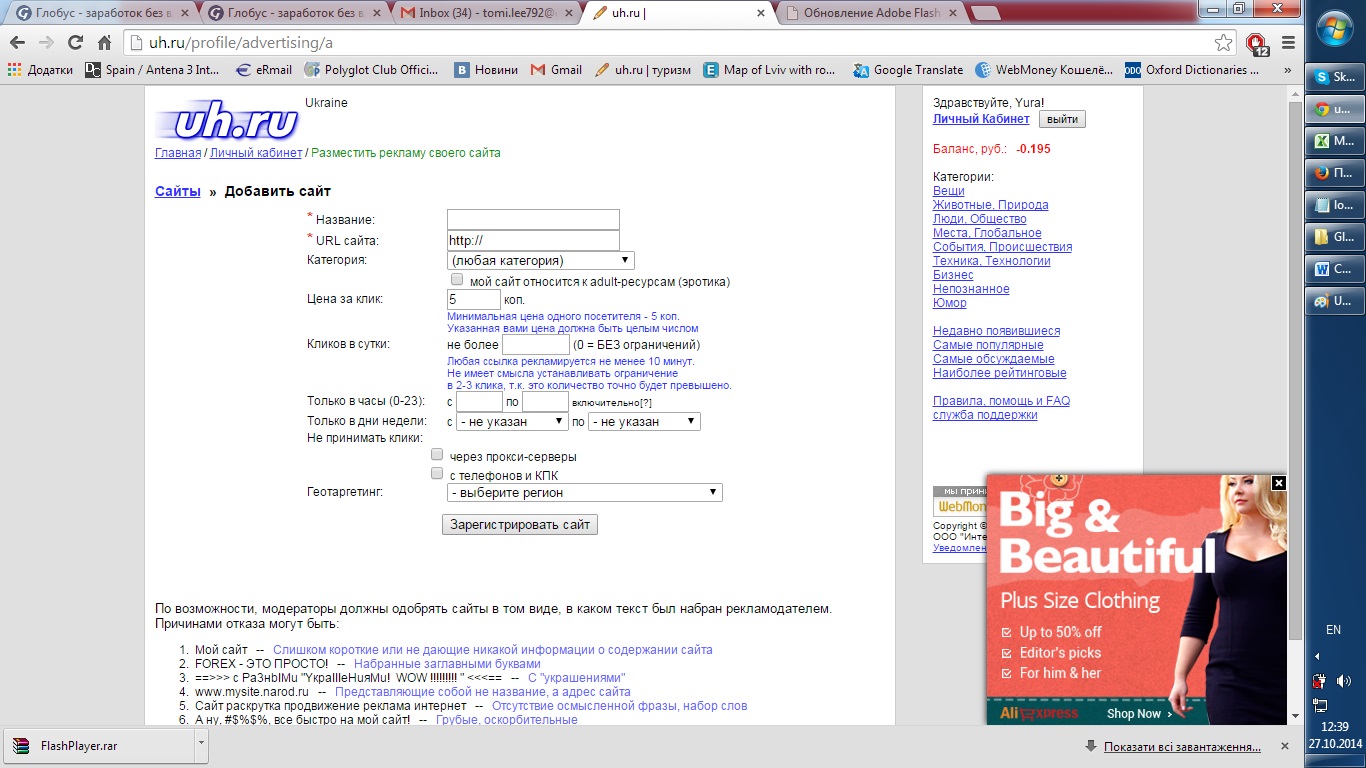
Task: Open the Windows Start button
Action: [x=1335, y=29]
